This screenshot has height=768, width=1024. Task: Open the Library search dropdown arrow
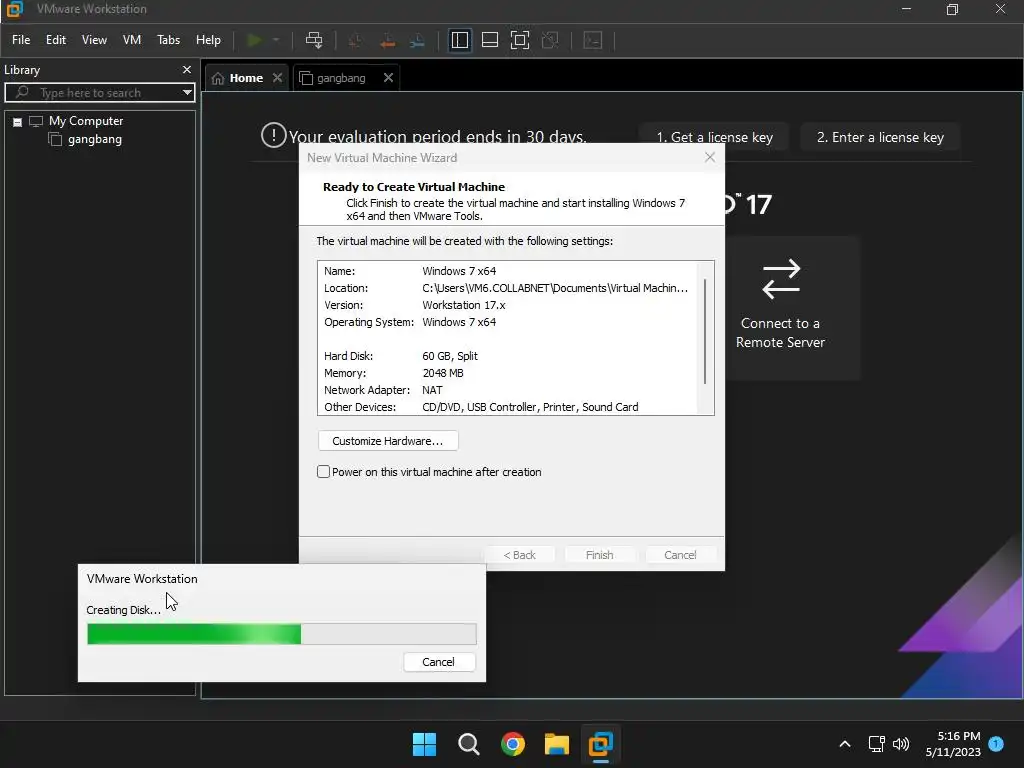(x=187, y=93)
